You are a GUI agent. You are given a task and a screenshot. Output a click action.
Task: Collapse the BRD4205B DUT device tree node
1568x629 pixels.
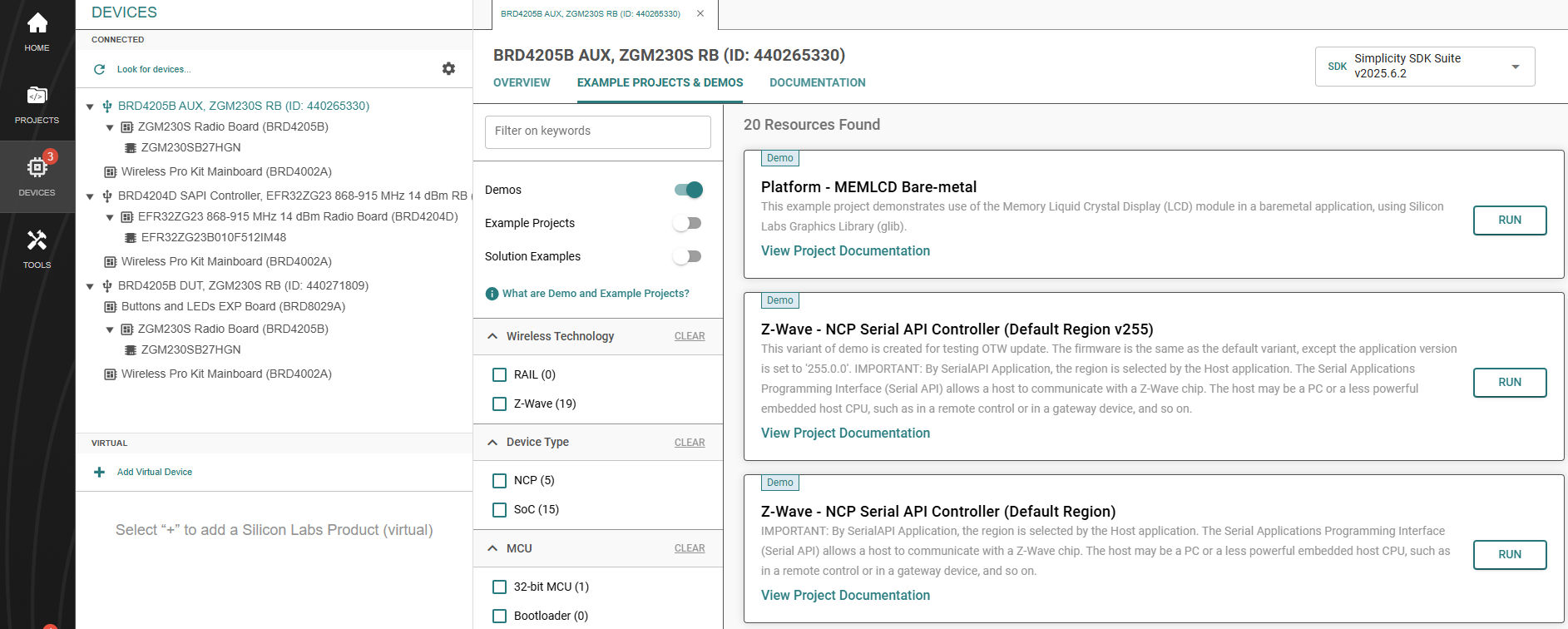90,286
